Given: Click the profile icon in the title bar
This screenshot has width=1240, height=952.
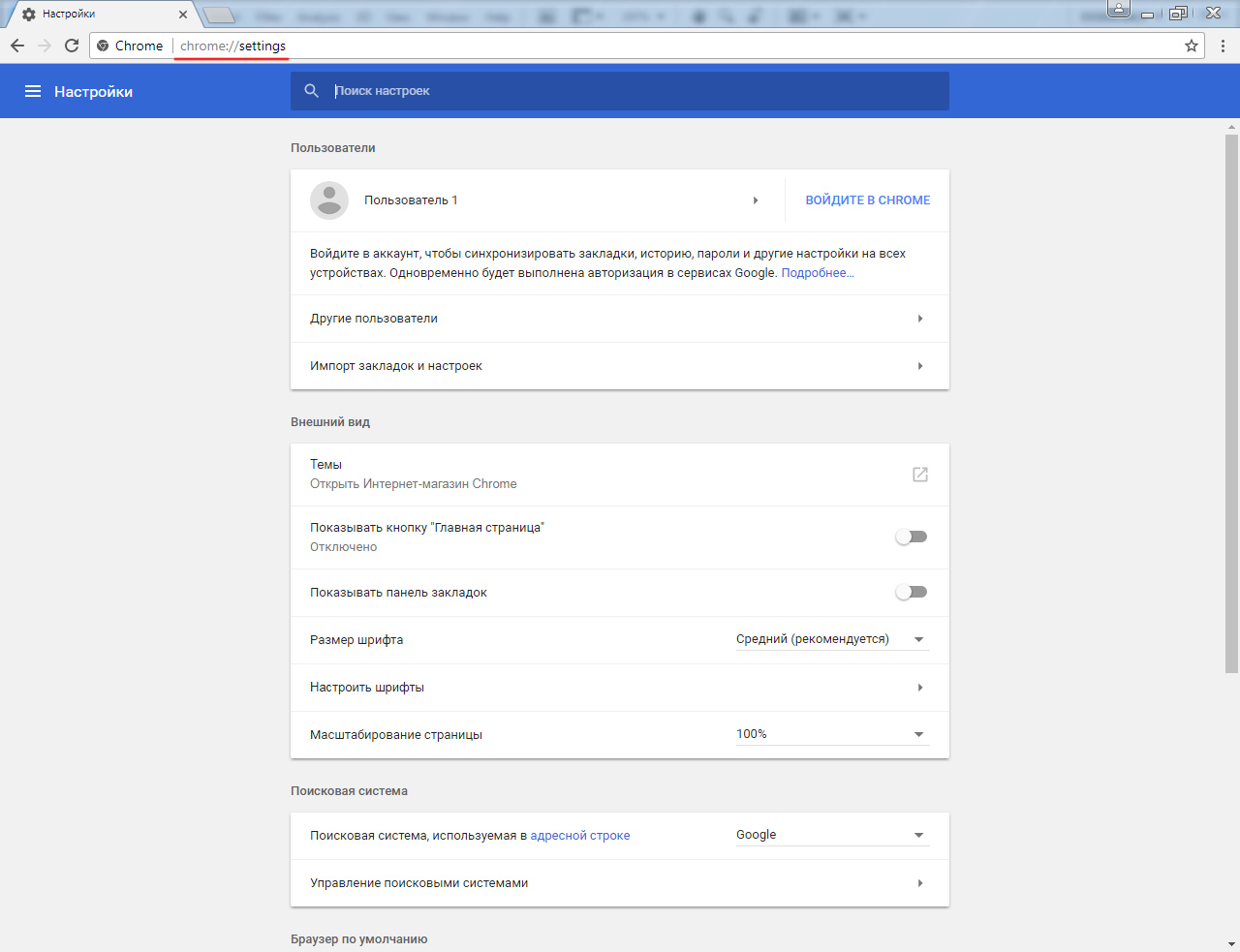Looking at the screenshot, I should [x=1119, y=10].
